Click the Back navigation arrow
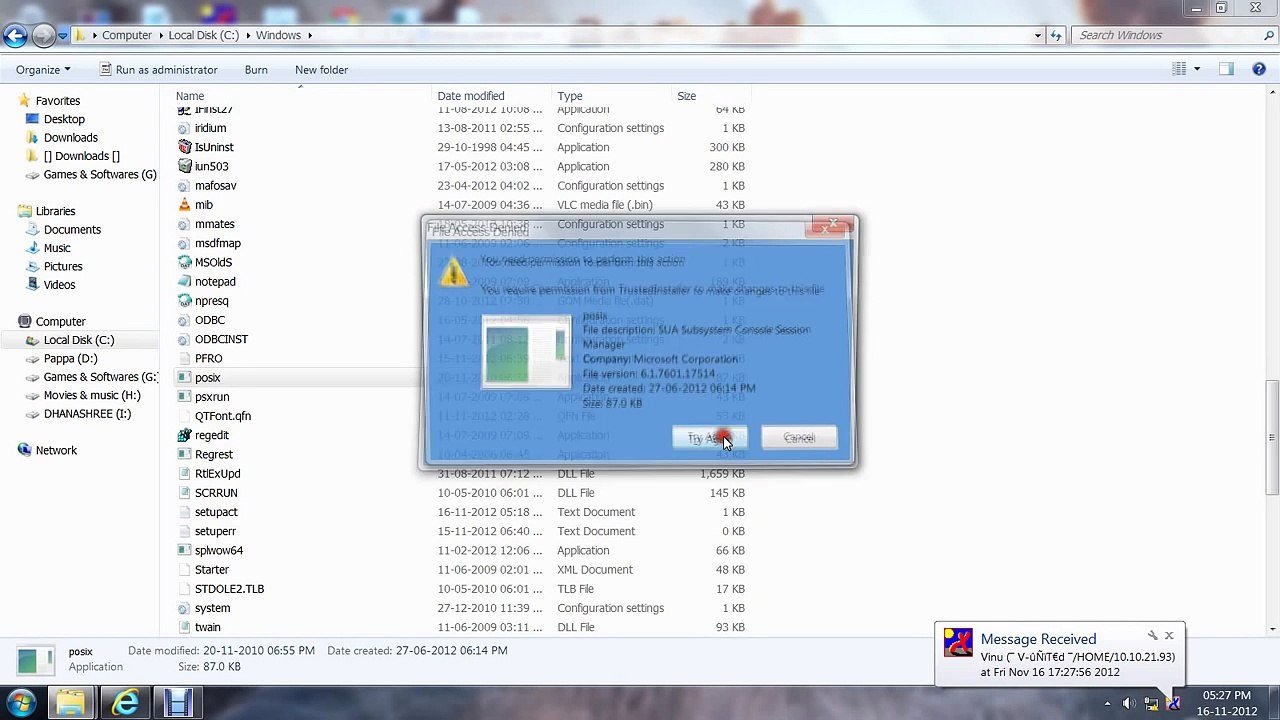This screenshot has width=1280, height=720. 14,35
